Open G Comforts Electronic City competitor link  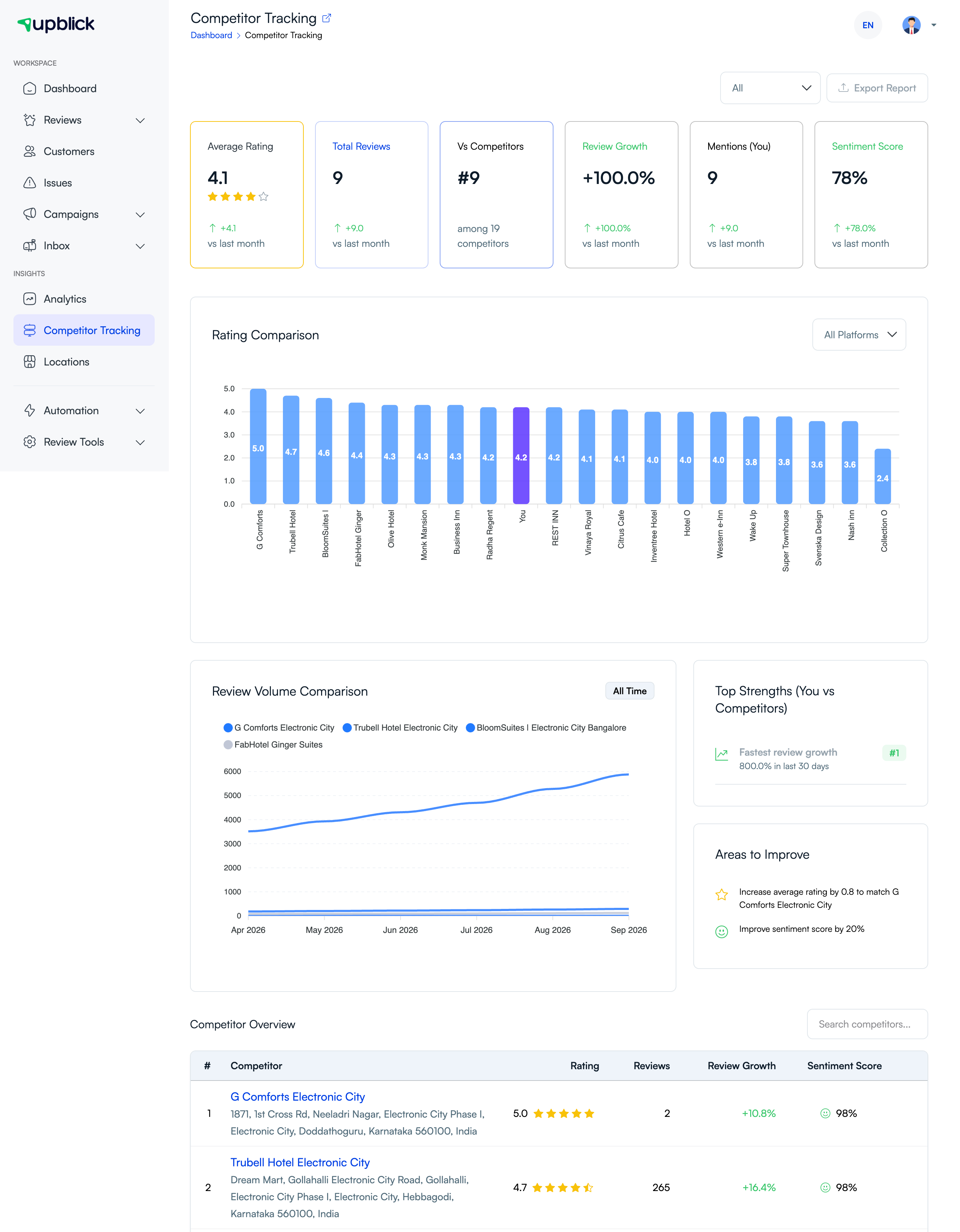coord(297,1097)
